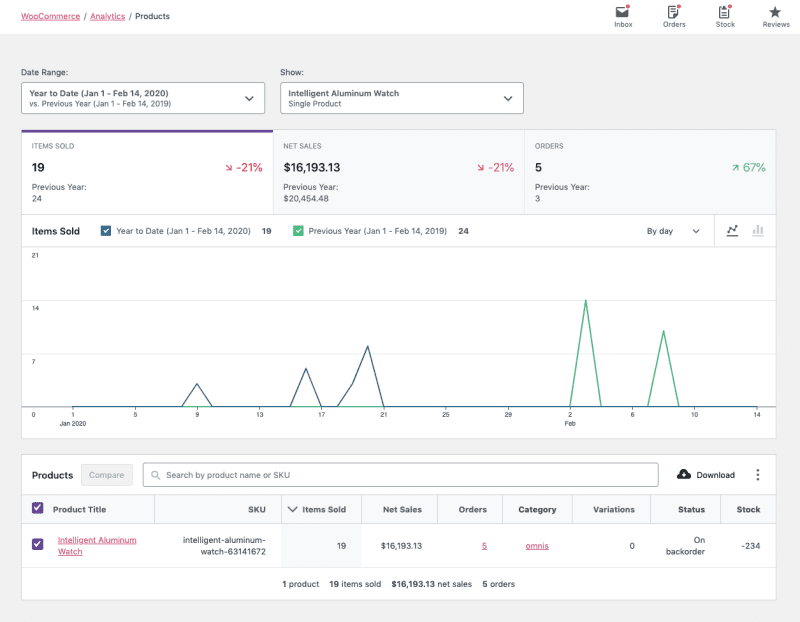Click the Compare button
The width and height of the screenshot is (800, 622).
point(106,475)
